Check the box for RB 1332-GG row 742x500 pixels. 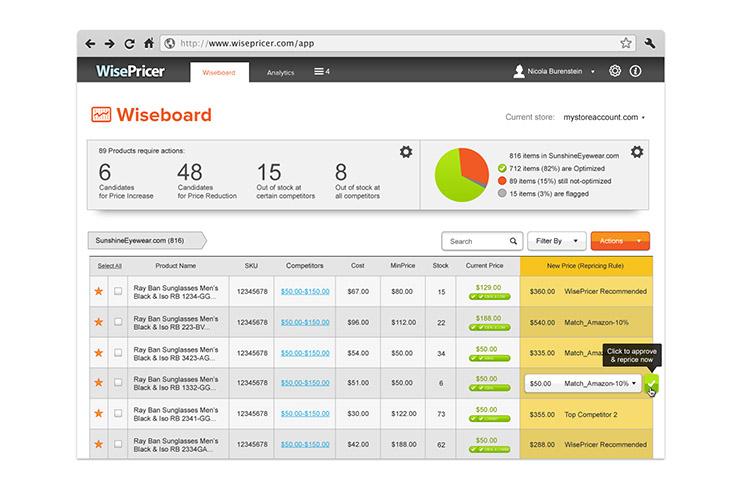click(118, 382)
